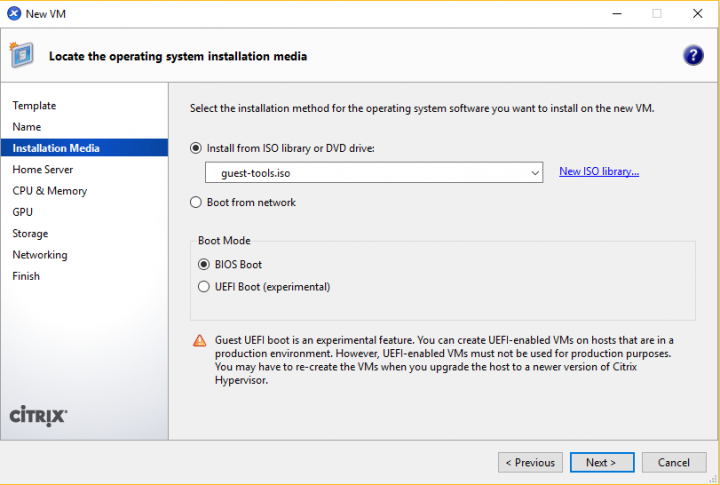The height and width of the screenshot is (485, 720).
Task: Go to the Name step
Action: [x=27, y=127]
